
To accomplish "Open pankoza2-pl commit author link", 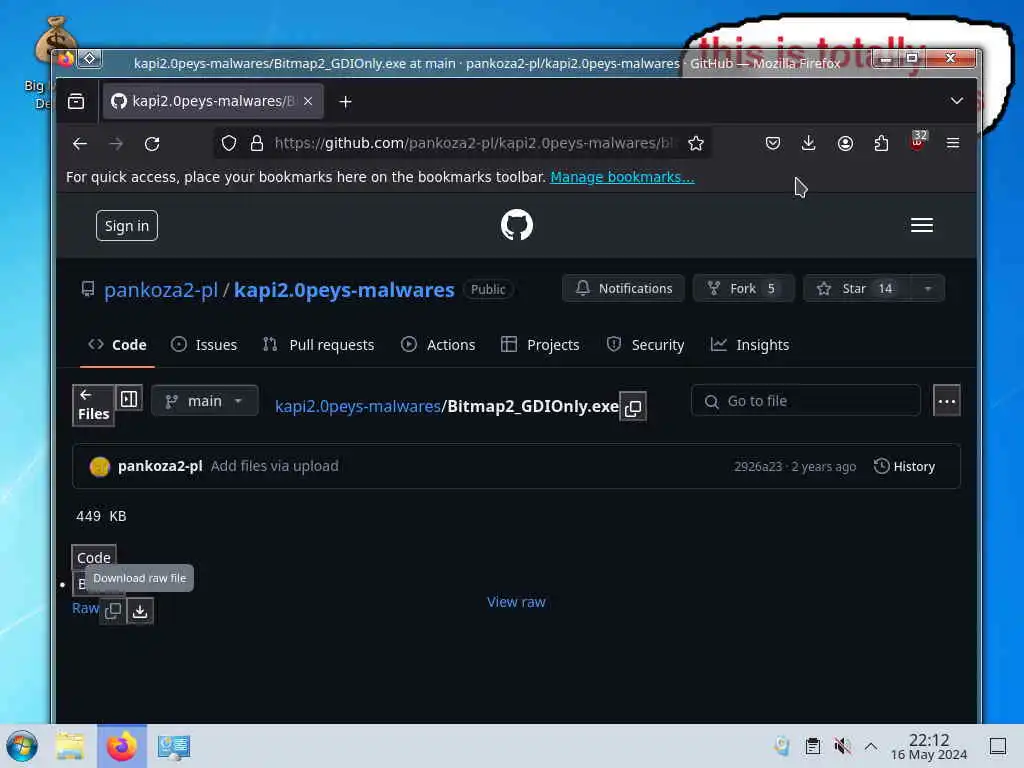I will point(160,466).
